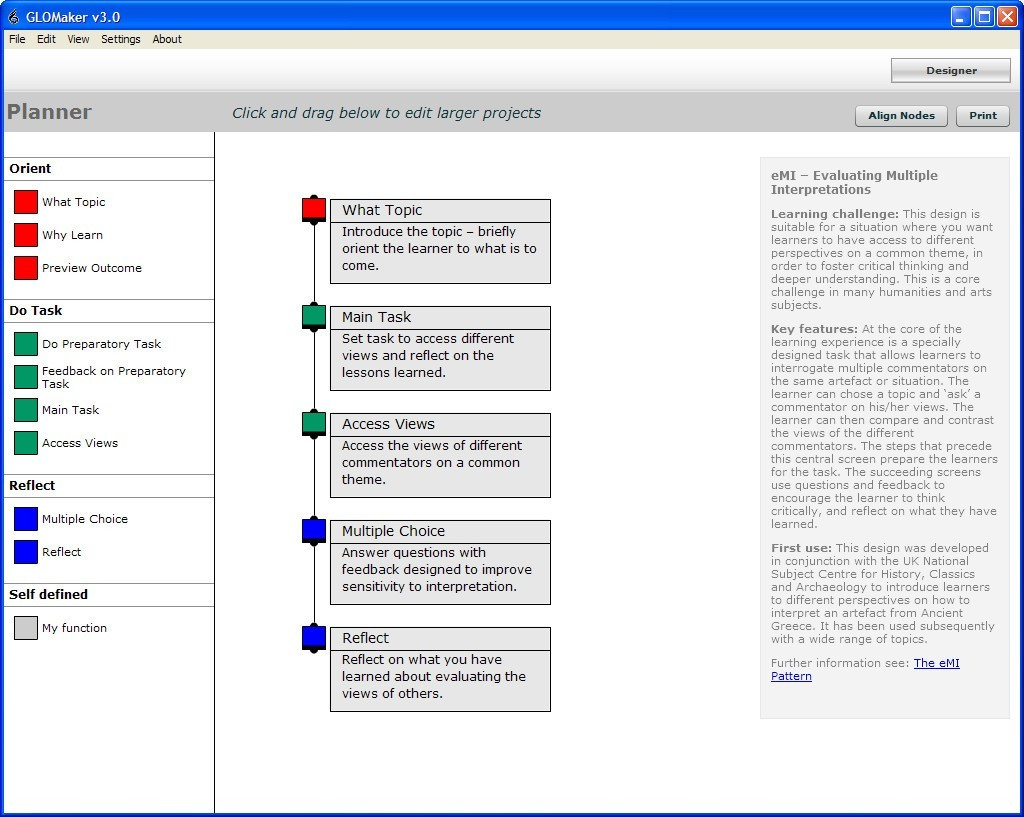The image size is (1024, 817).
Task: Click the red Why Learn square icon
Action: [x=26, y=235]
